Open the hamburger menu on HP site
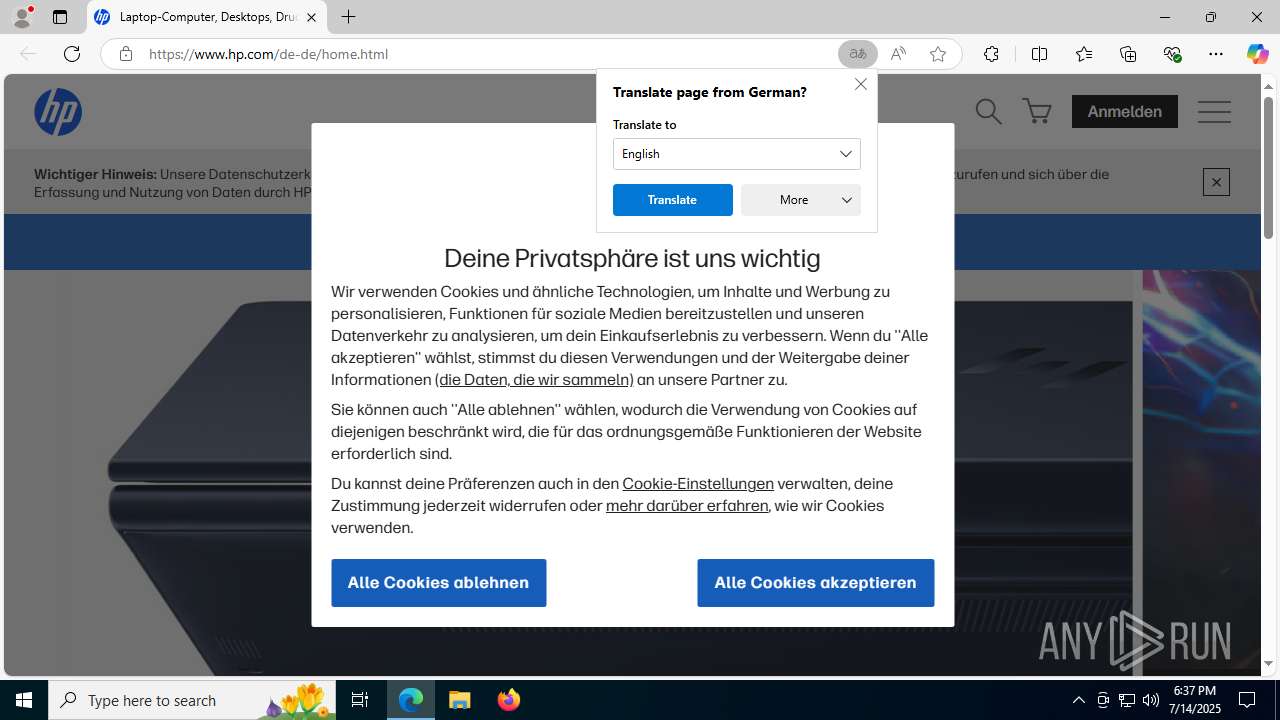1280x720 pixels. (x=1214, y=111)
